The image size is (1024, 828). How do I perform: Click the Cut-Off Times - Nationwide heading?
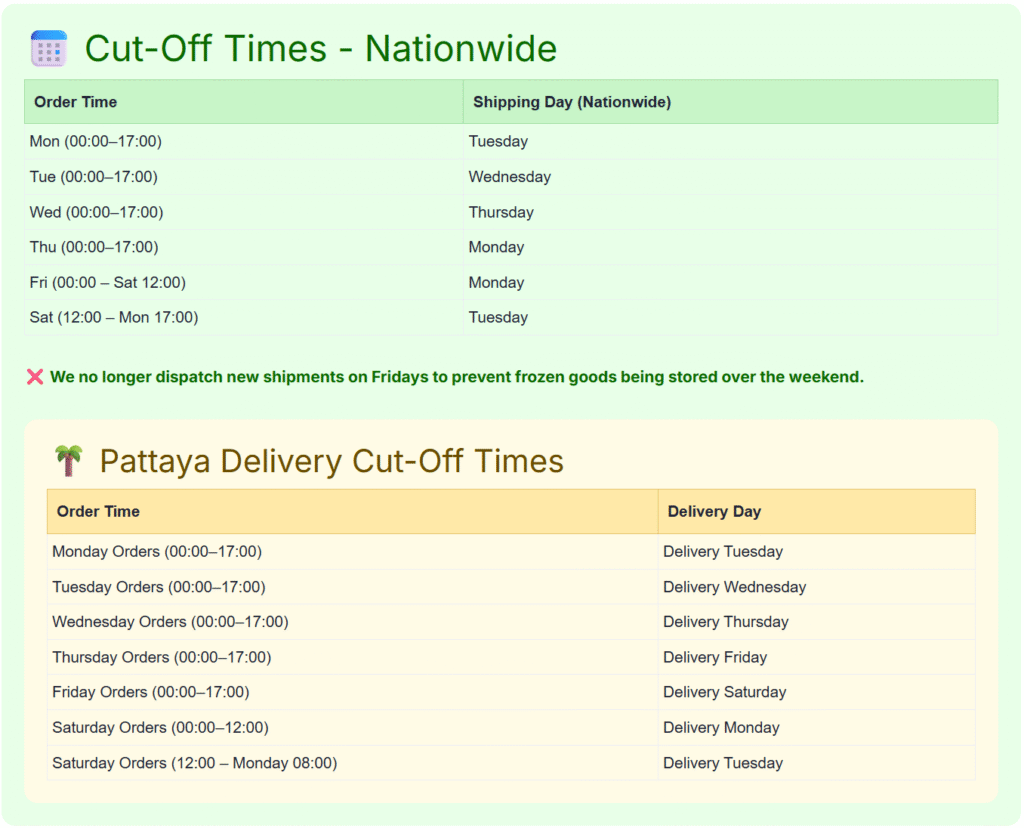(x=320, y=48)
